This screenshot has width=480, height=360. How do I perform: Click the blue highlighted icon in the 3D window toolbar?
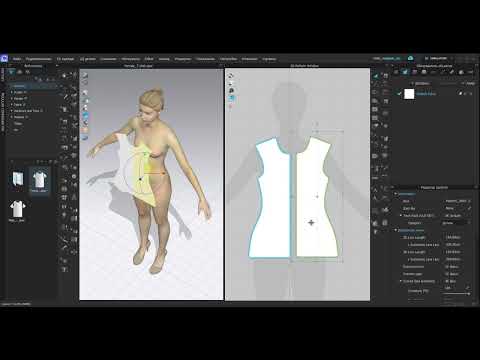(85, 116)
